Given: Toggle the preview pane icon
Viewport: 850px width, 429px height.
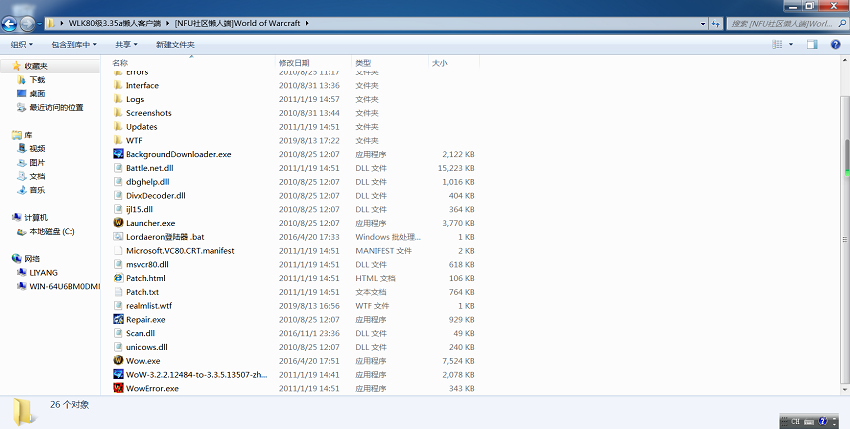Looking at the screenshot, I should pyautogui.click(x=812, y=44).
